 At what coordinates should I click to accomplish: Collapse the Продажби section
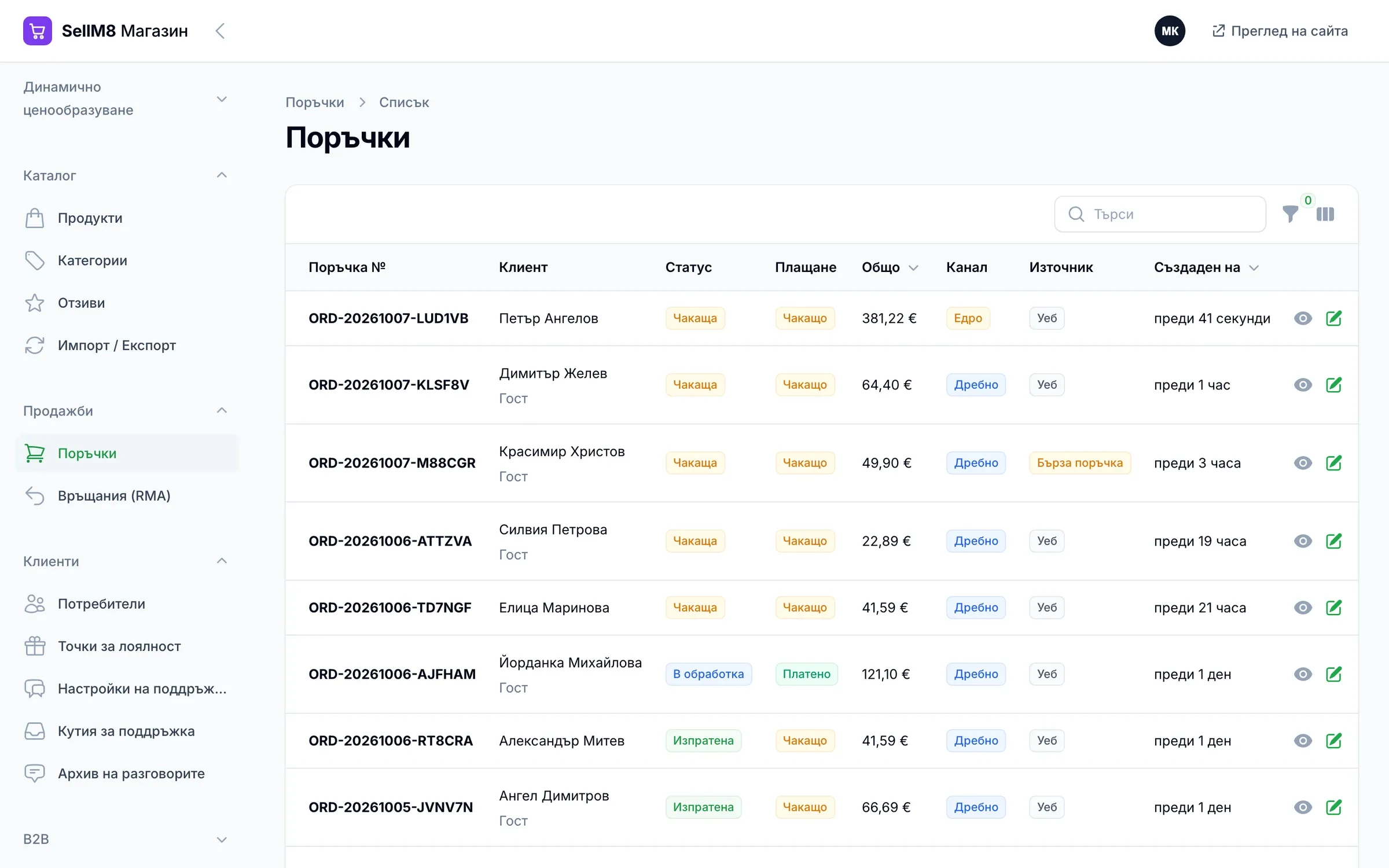click(x=222, y=411)
